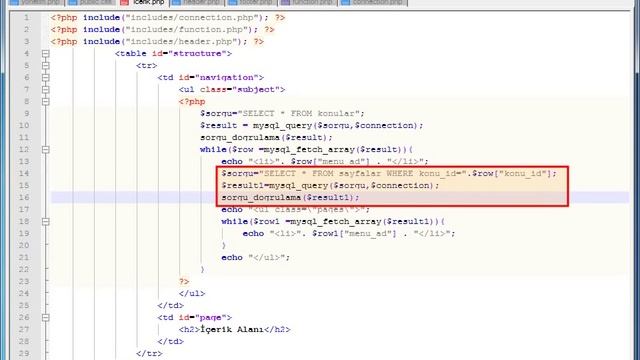This screenshot has width=640, height=360.
Task: Click the closing </ul> tag on line 24
Action: pos(192,293)
